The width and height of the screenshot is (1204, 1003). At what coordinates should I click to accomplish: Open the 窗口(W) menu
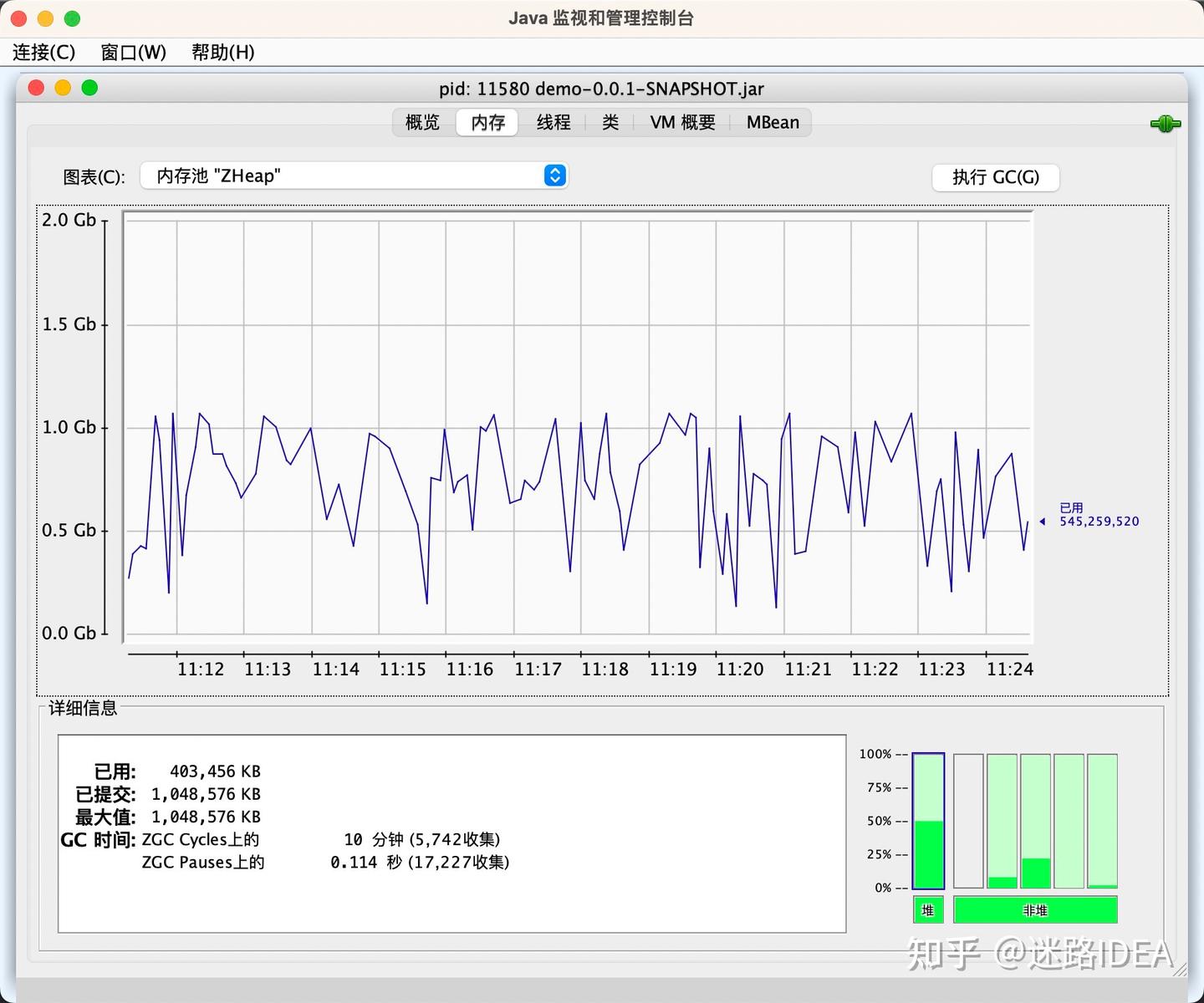point(133,53)
